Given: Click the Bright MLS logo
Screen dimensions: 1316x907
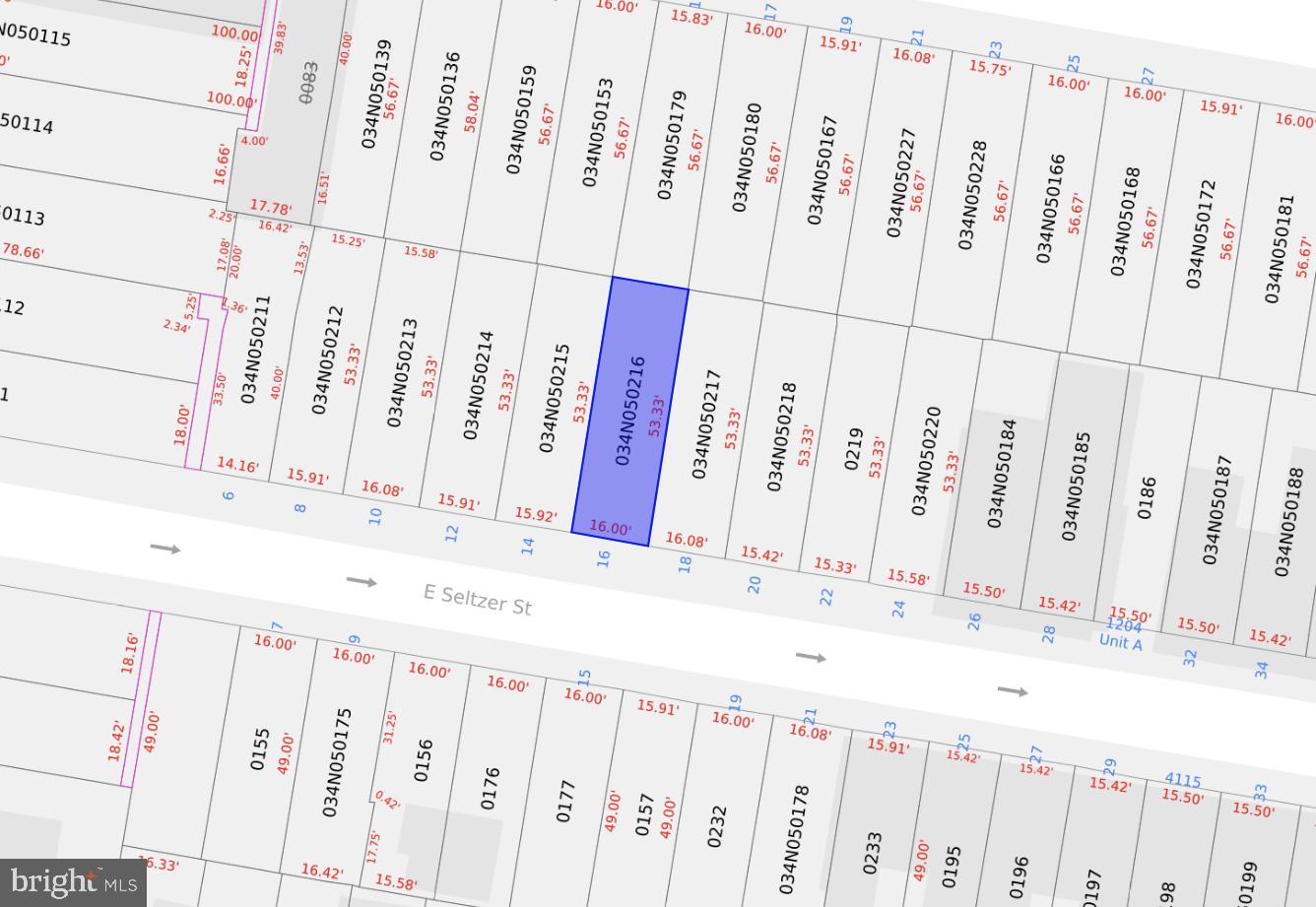Looking at the screenshot, I should [73, 881].
